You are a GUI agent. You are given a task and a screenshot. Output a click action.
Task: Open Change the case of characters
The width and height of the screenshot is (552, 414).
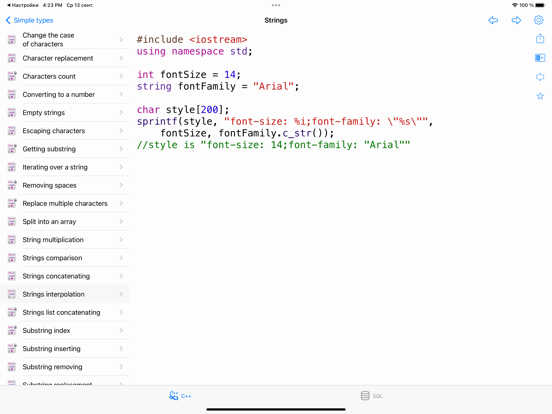65,39
